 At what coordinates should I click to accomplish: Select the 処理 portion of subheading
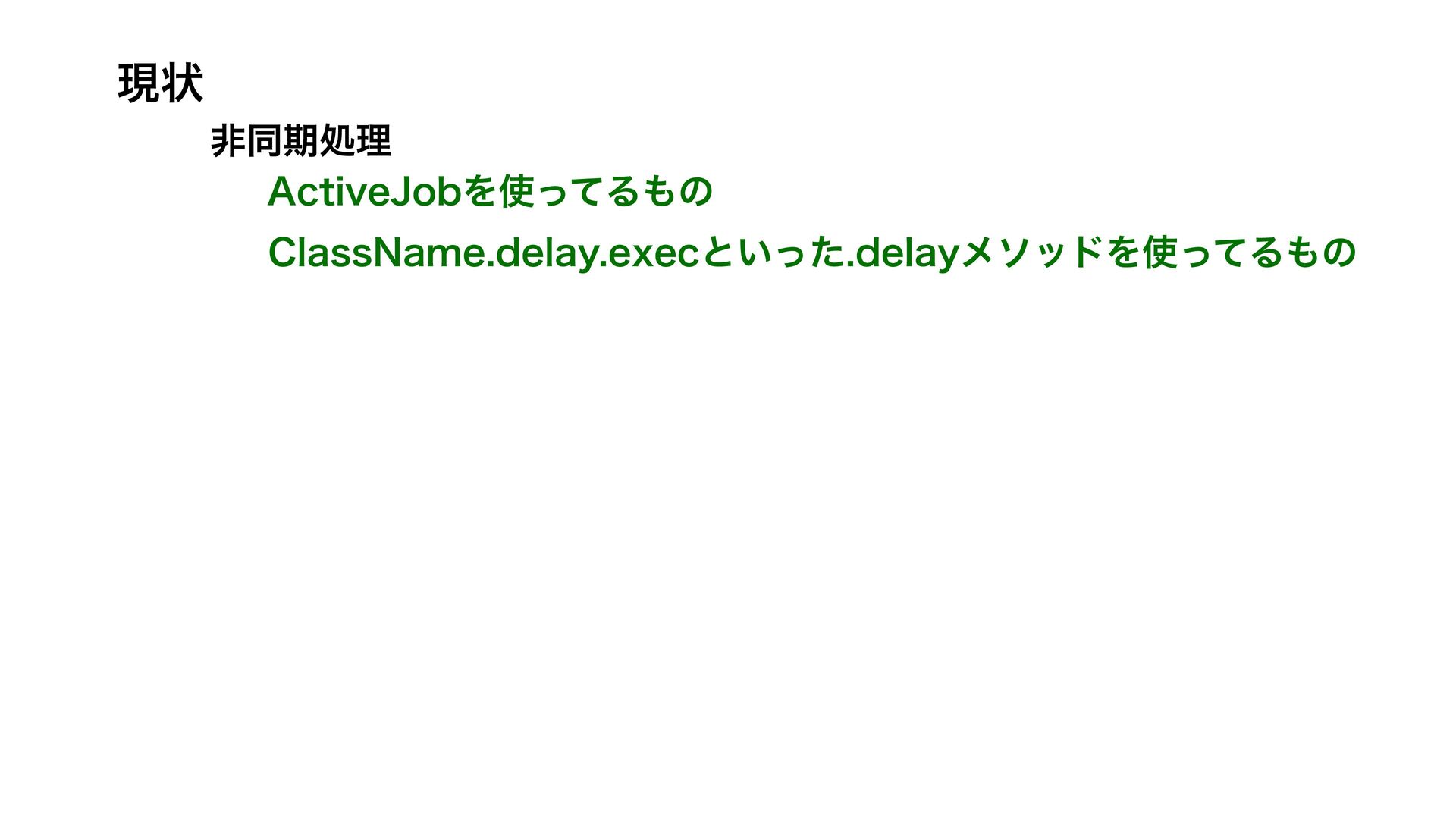pos(356,140)
